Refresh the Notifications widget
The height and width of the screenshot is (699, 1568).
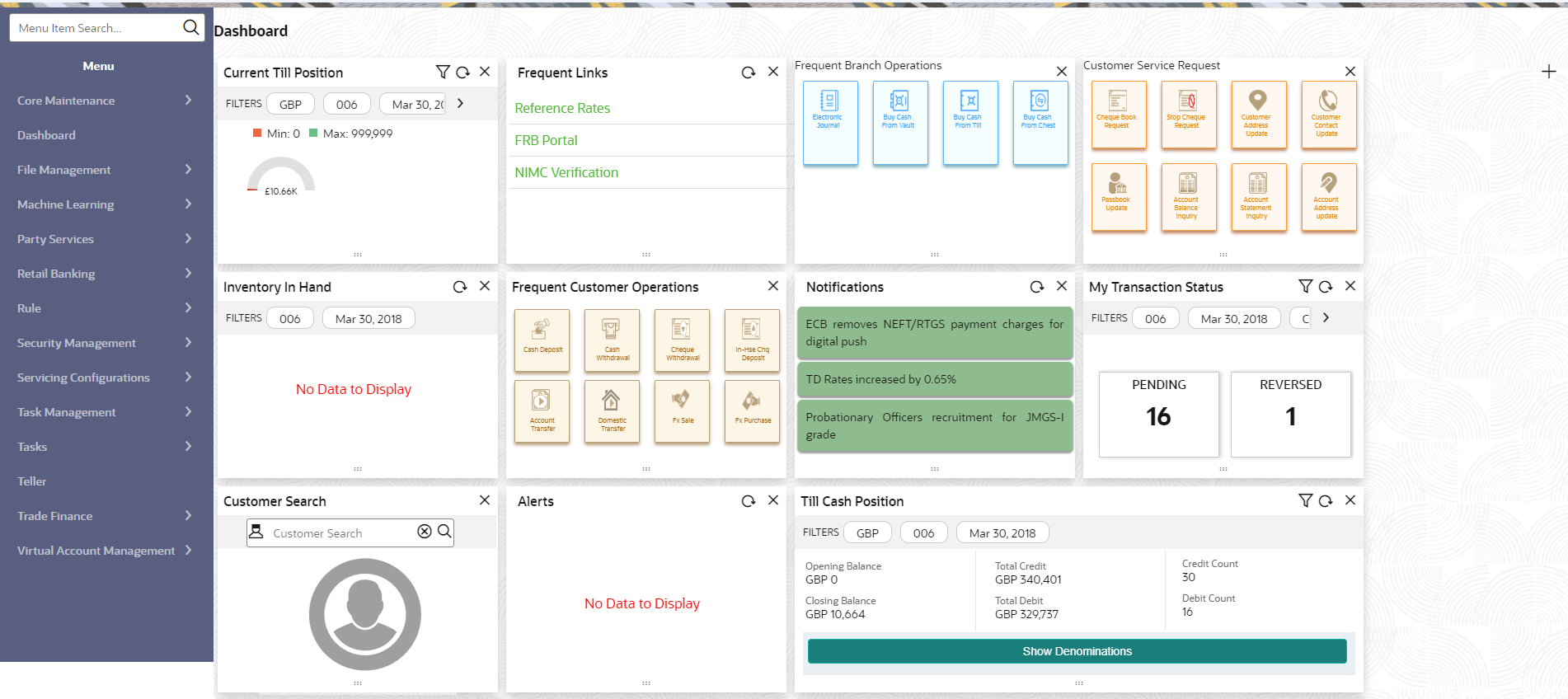[1037, 287]
